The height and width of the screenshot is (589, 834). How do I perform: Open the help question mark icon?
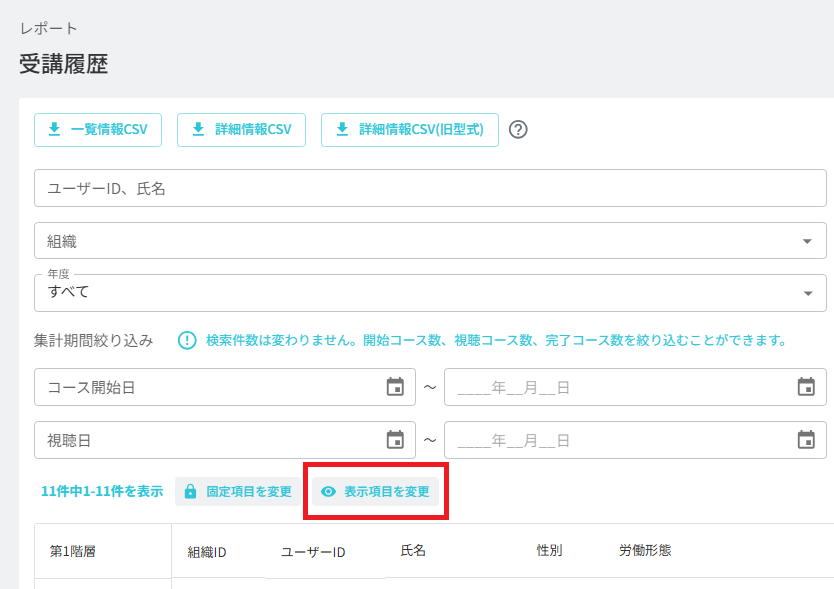tap(518, 130)
